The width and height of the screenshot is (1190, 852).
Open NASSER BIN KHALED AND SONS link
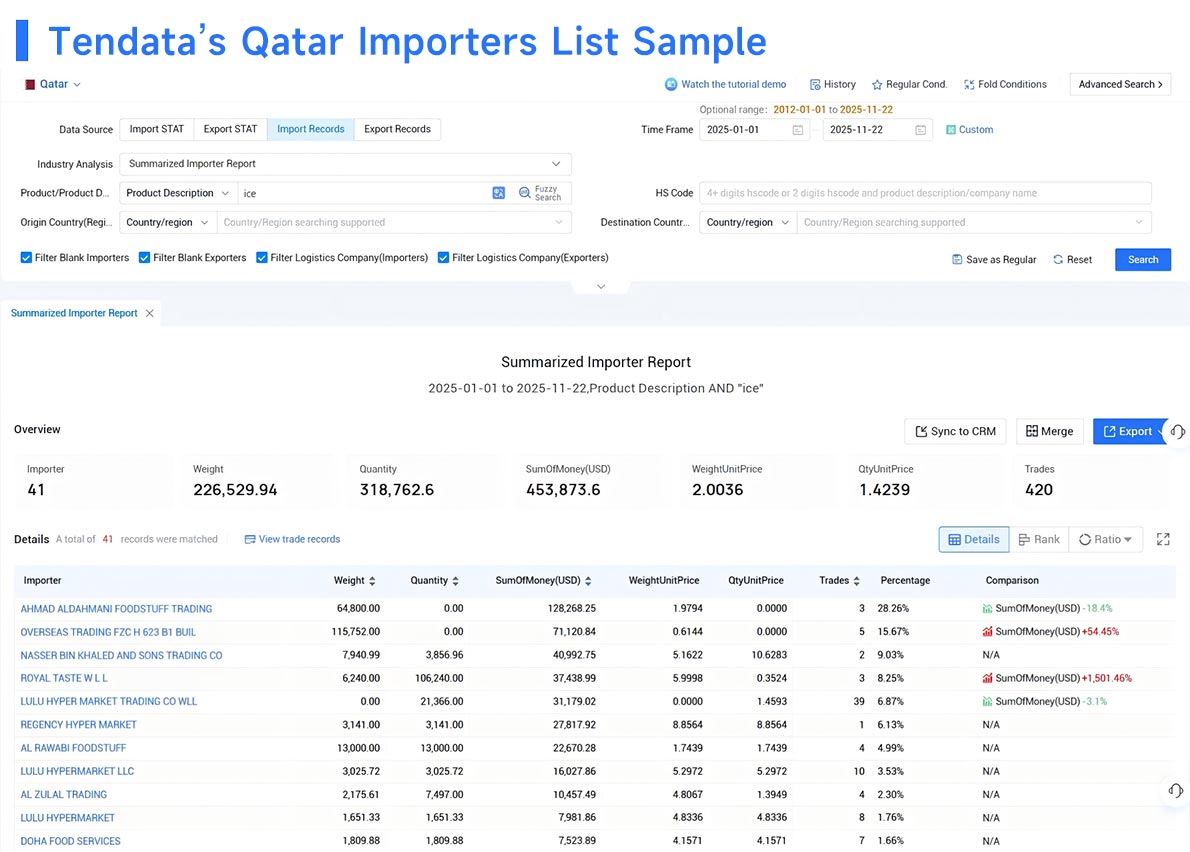pos(121,655)
